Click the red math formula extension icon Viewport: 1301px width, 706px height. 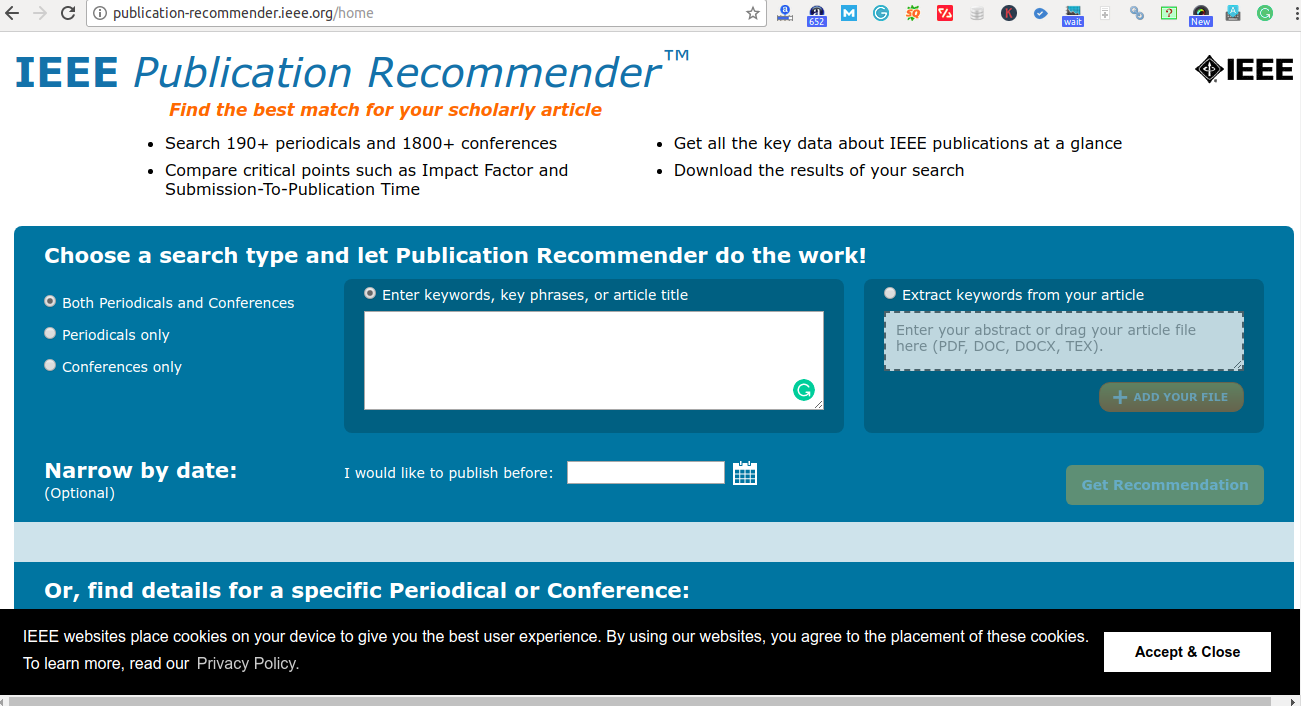[945, 13]
